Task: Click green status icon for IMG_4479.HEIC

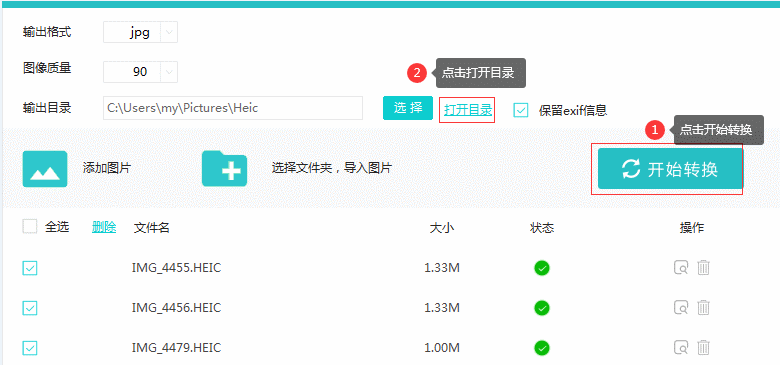Action: (542, 348)
